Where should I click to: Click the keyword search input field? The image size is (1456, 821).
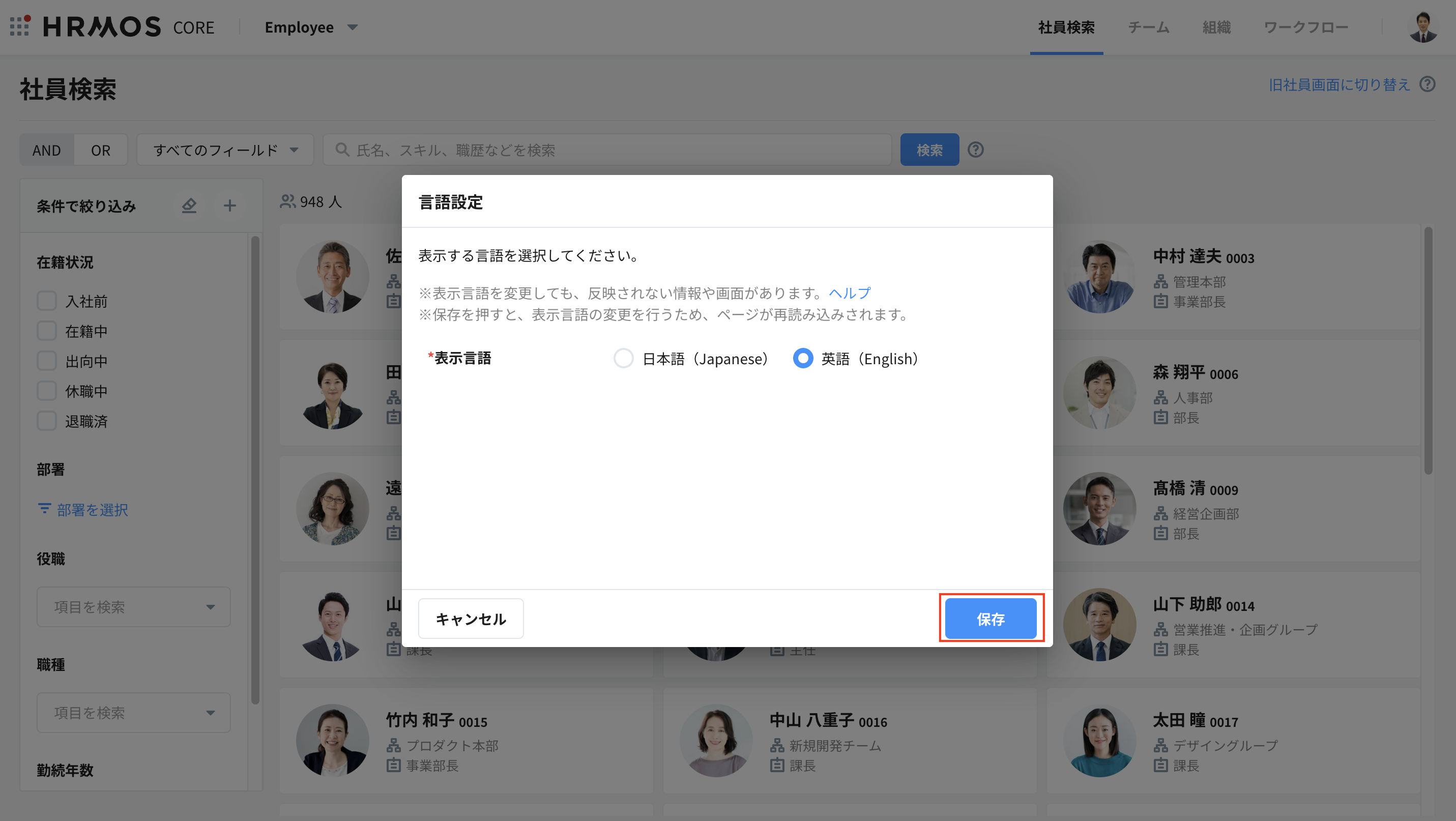(607, 150)
